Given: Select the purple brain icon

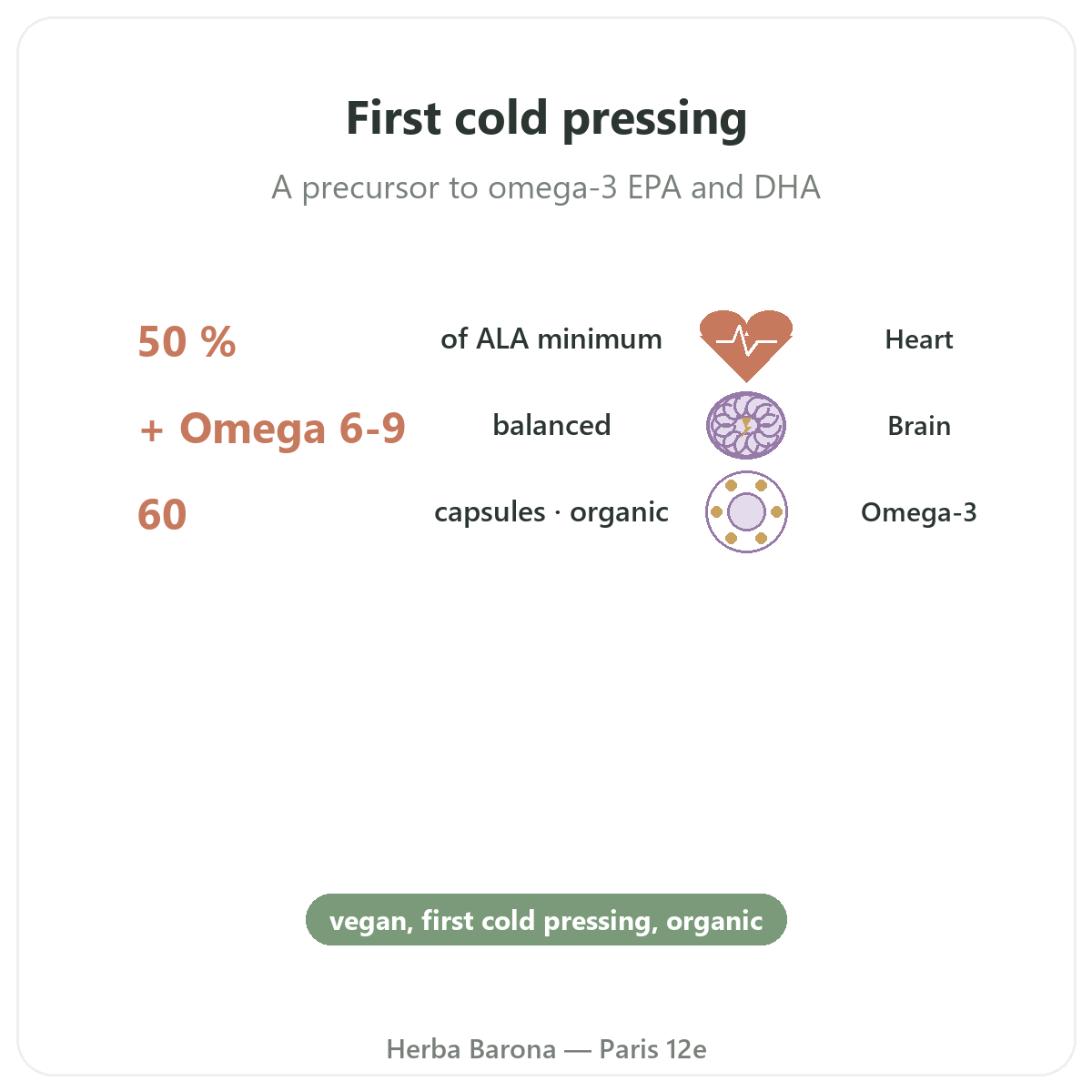Looking at the screenshot, I should coord(746,425).
